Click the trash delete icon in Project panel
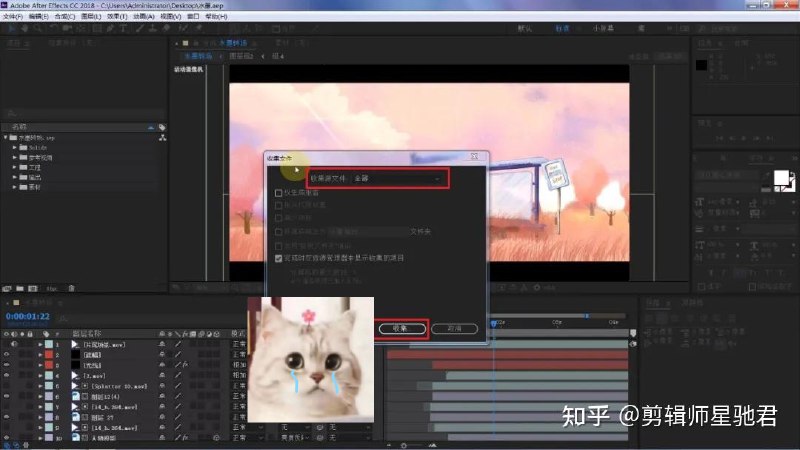 pyautogui.click(x=71, y=288)
